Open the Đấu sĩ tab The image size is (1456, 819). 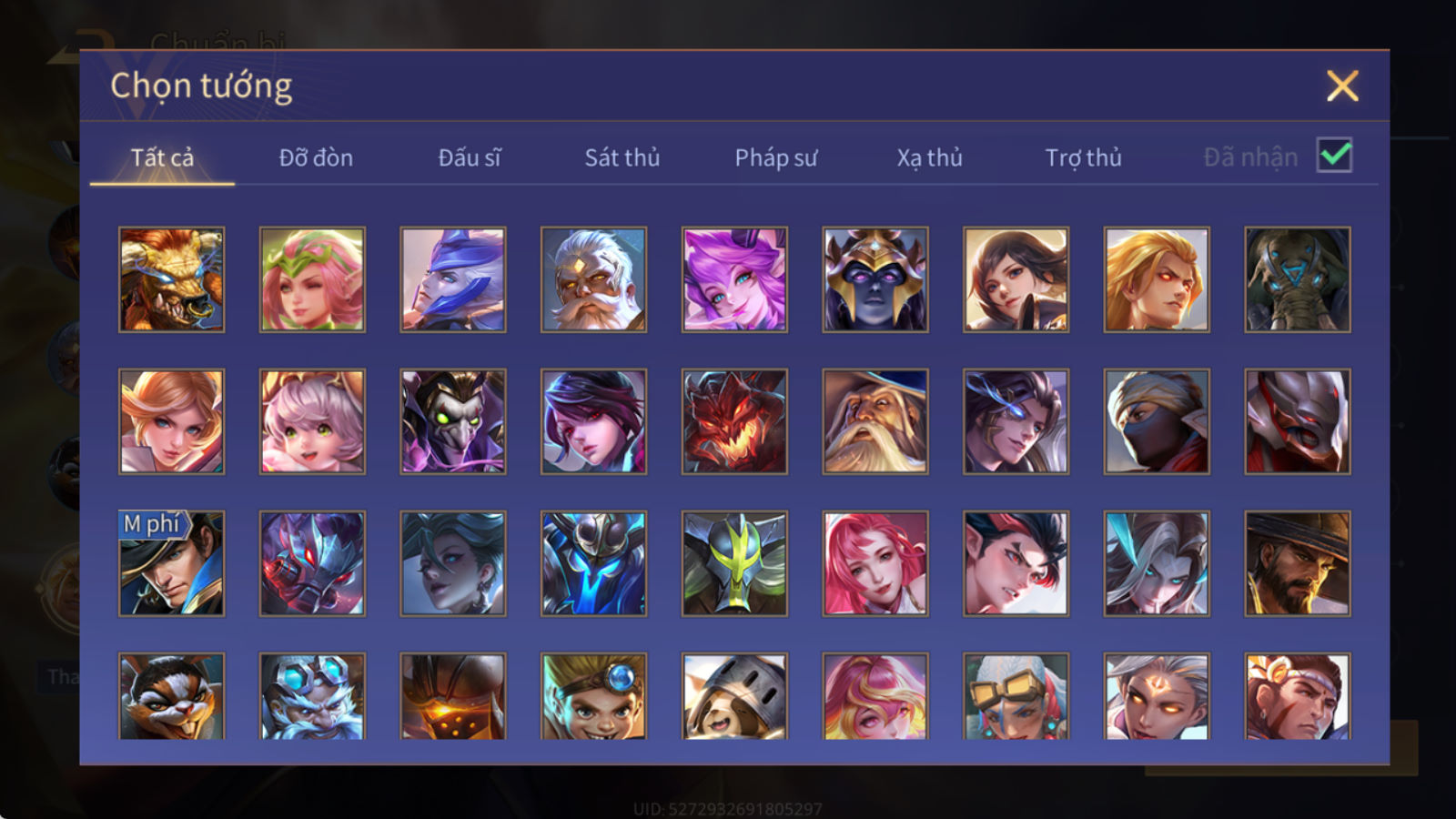tap(470, 157)
